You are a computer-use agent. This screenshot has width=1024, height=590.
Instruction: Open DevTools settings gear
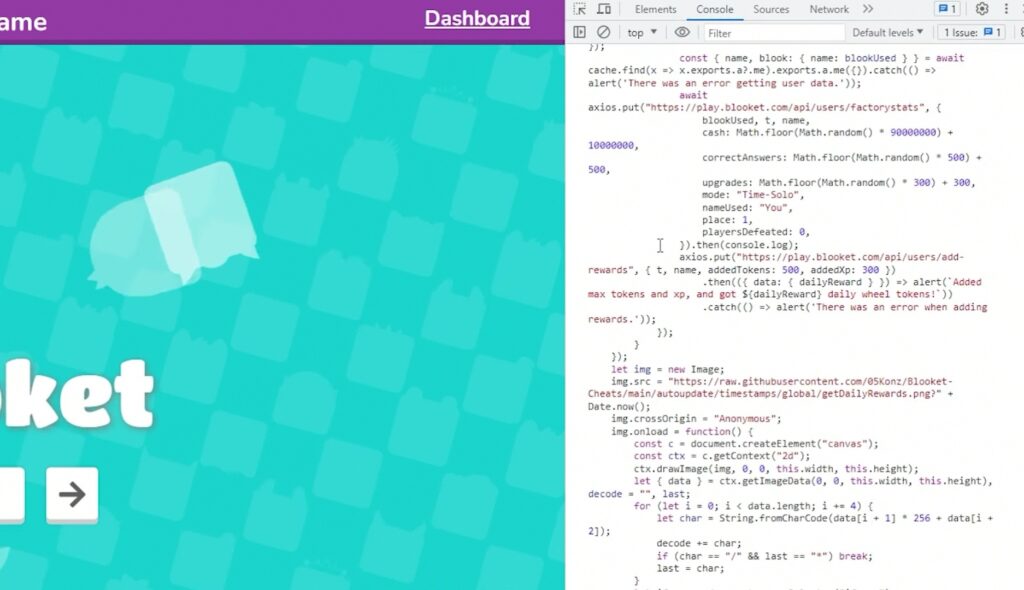coord(982,9)
